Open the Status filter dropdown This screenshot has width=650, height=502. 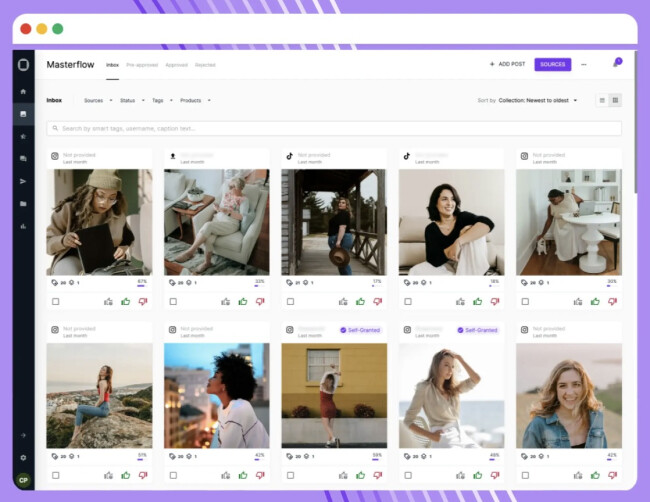[130, 100]
